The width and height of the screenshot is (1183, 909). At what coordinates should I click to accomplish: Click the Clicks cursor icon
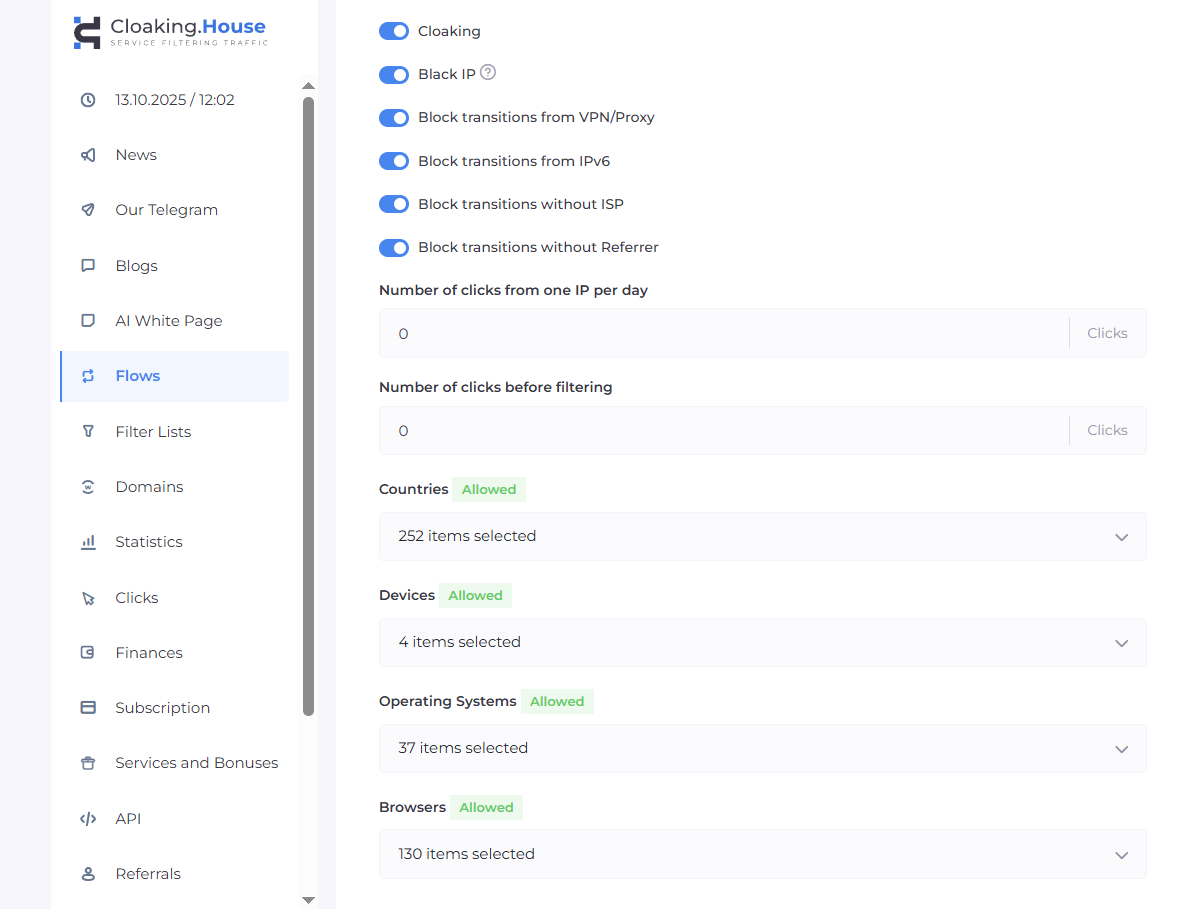pyautogui.click(x=88, y=598)
